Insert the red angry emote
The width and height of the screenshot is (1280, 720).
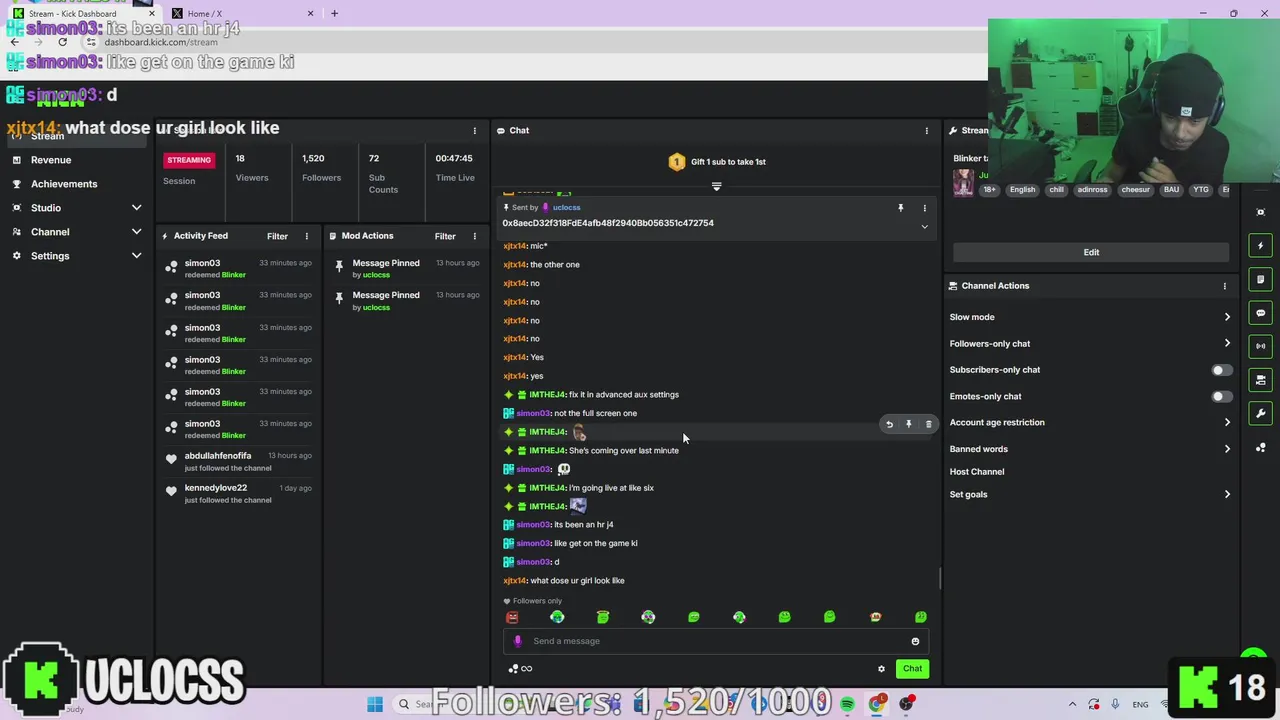click(512, 617)
